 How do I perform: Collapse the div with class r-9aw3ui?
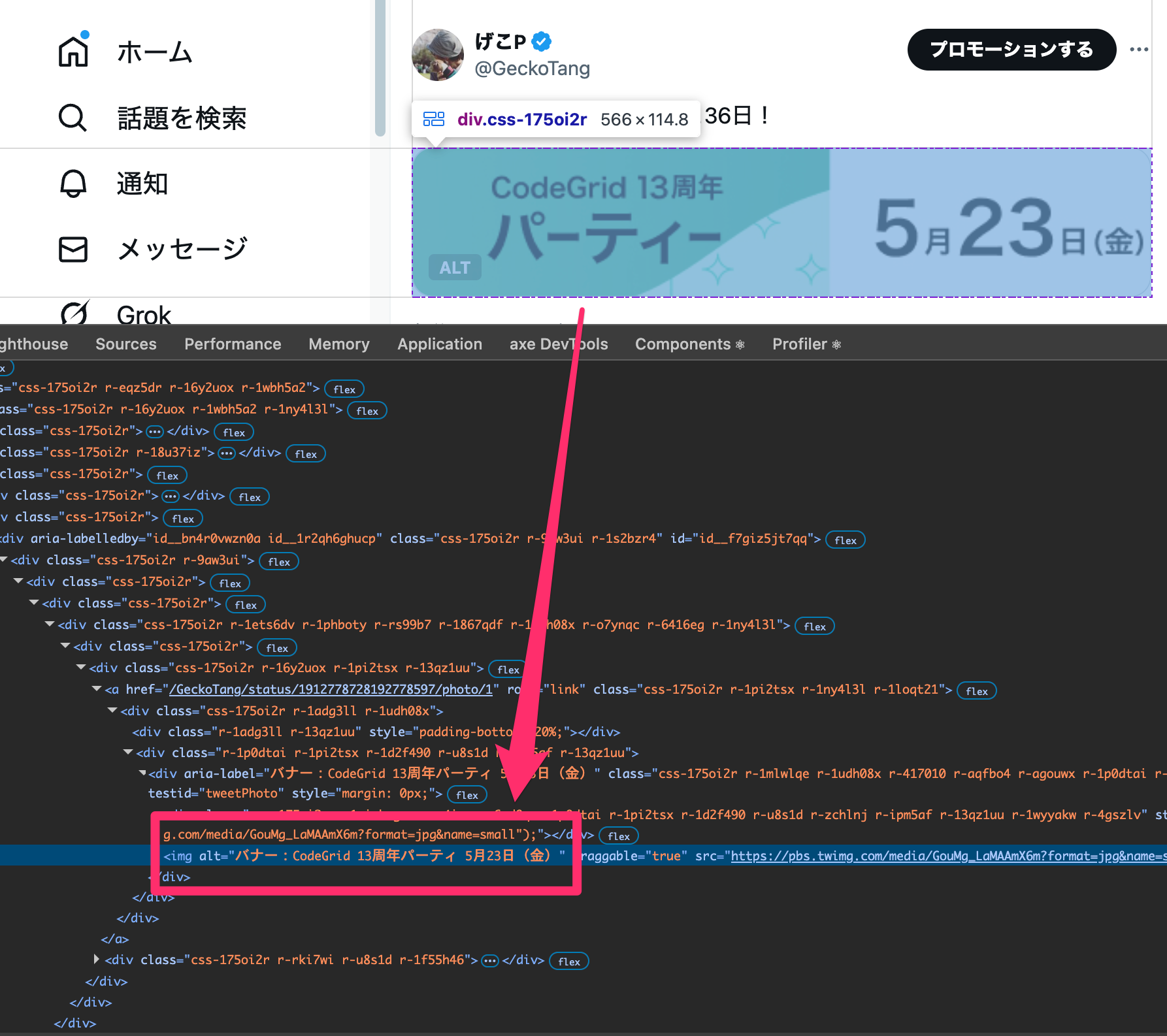(x=4, y=560)
